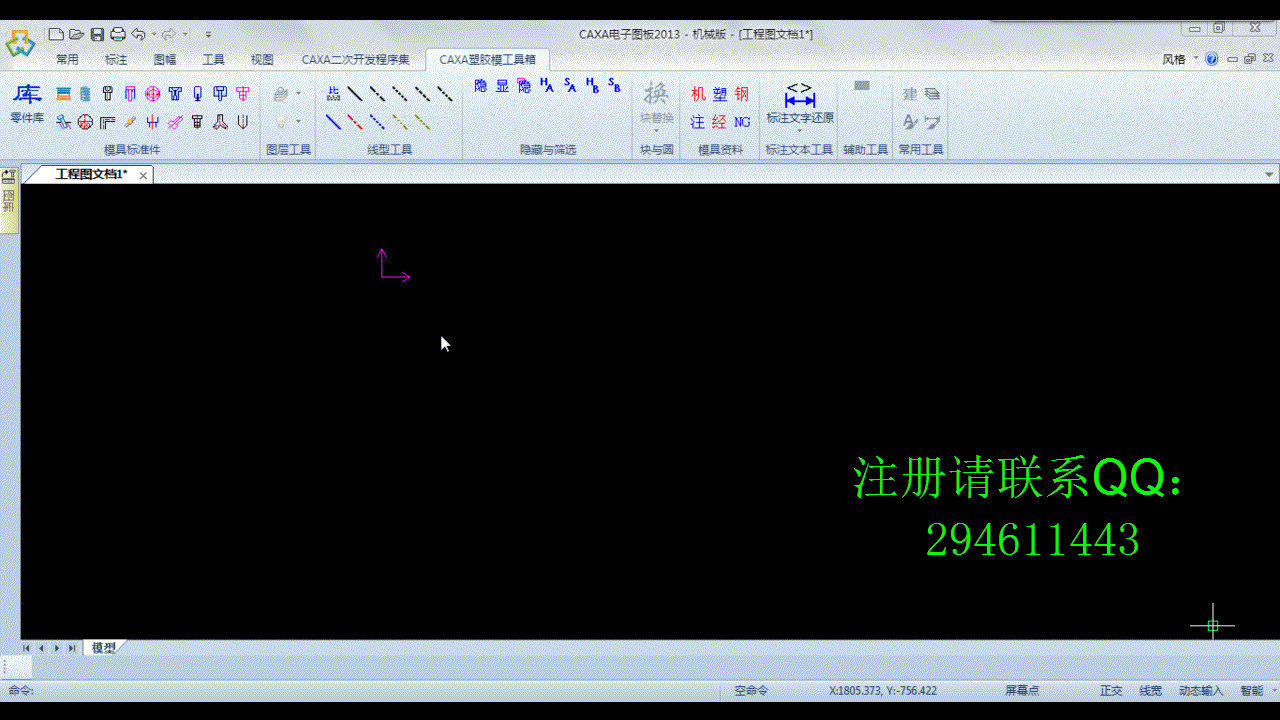Close the 工程图文档1 document tab
Viewport: 1280px width, 720px height.
[x=144, y=175]
